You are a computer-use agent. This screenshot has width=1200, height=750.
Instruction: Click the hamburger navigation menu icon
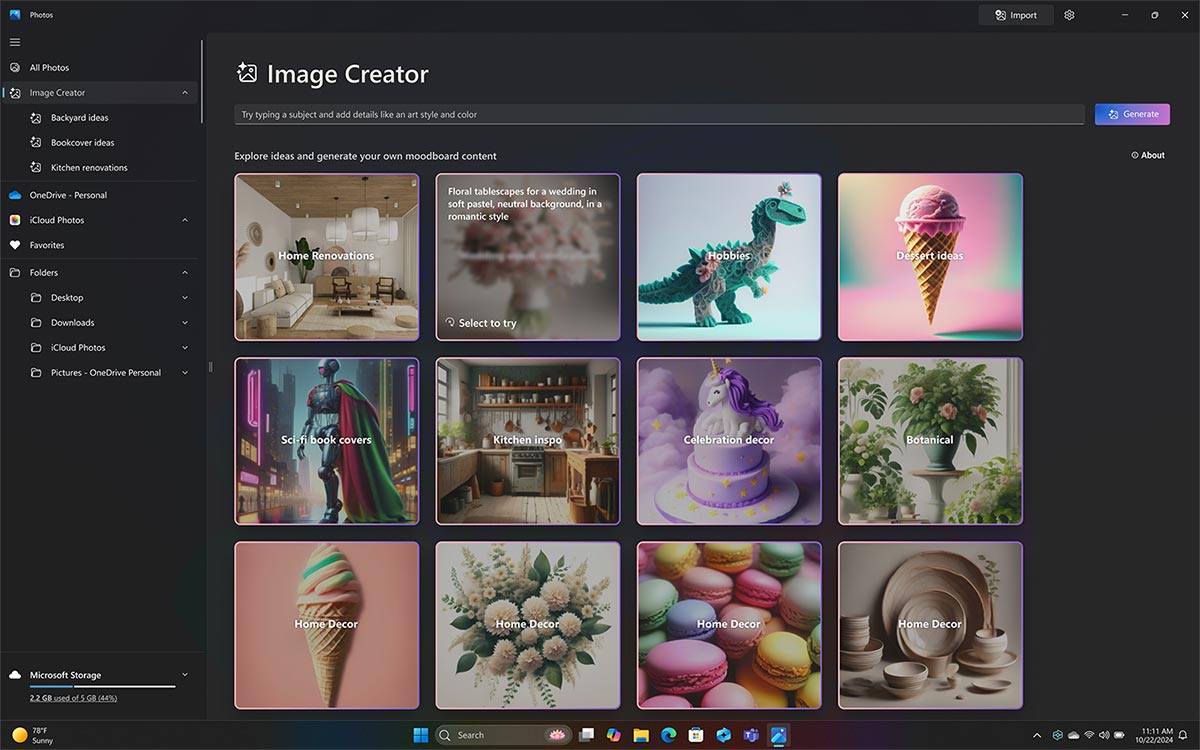[15, 42]
